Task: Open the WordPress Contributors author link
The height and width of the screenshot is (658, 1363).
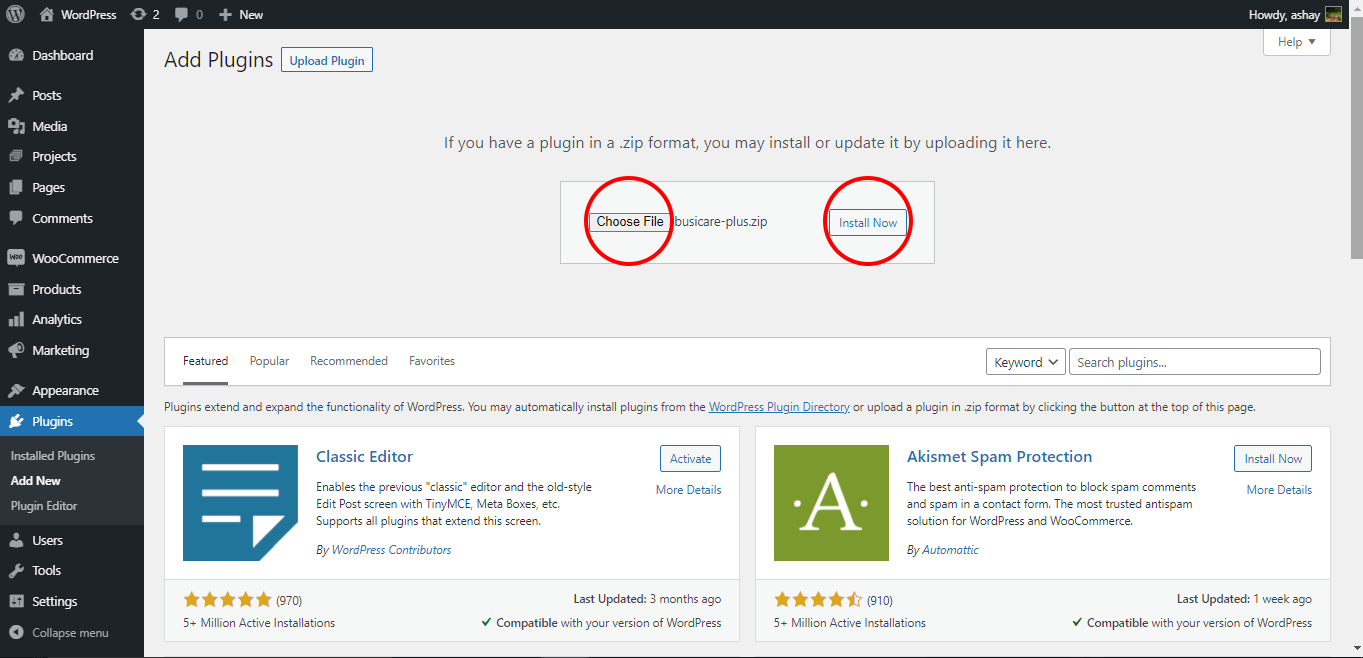Action: pos(391,550)
